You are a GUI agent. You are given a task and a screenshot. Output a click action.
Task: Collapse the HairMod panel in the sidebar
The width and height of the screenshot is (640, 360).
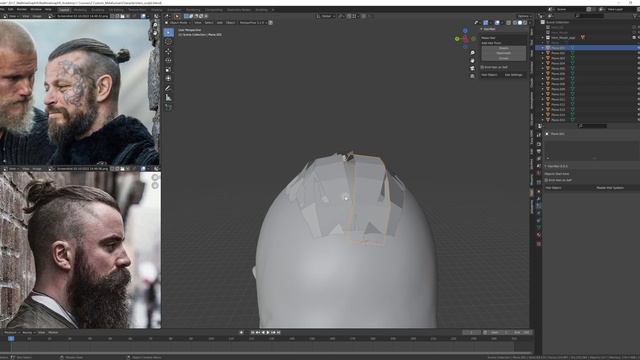click(x=482, y=29)
